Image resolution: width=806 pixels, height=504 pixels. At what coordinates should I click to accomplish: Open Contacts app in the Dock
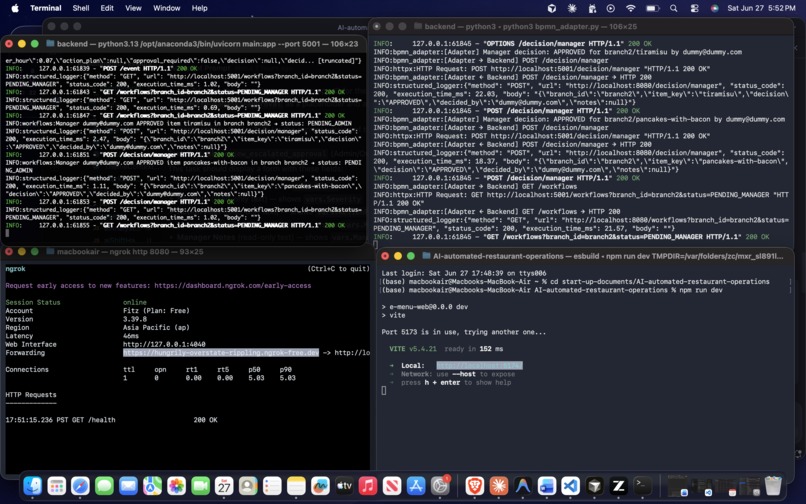pyautogui.click(x=248, y=485)
